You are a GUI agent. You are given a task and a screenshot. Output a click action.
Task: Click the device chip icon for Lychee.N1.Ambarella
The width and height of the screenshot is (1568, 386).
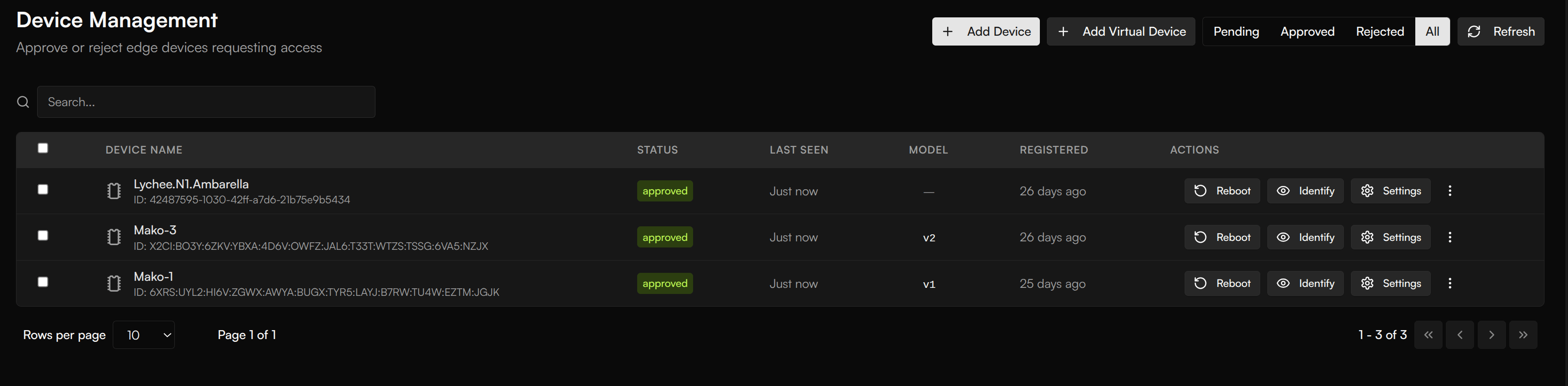click(x=114, y=191)
